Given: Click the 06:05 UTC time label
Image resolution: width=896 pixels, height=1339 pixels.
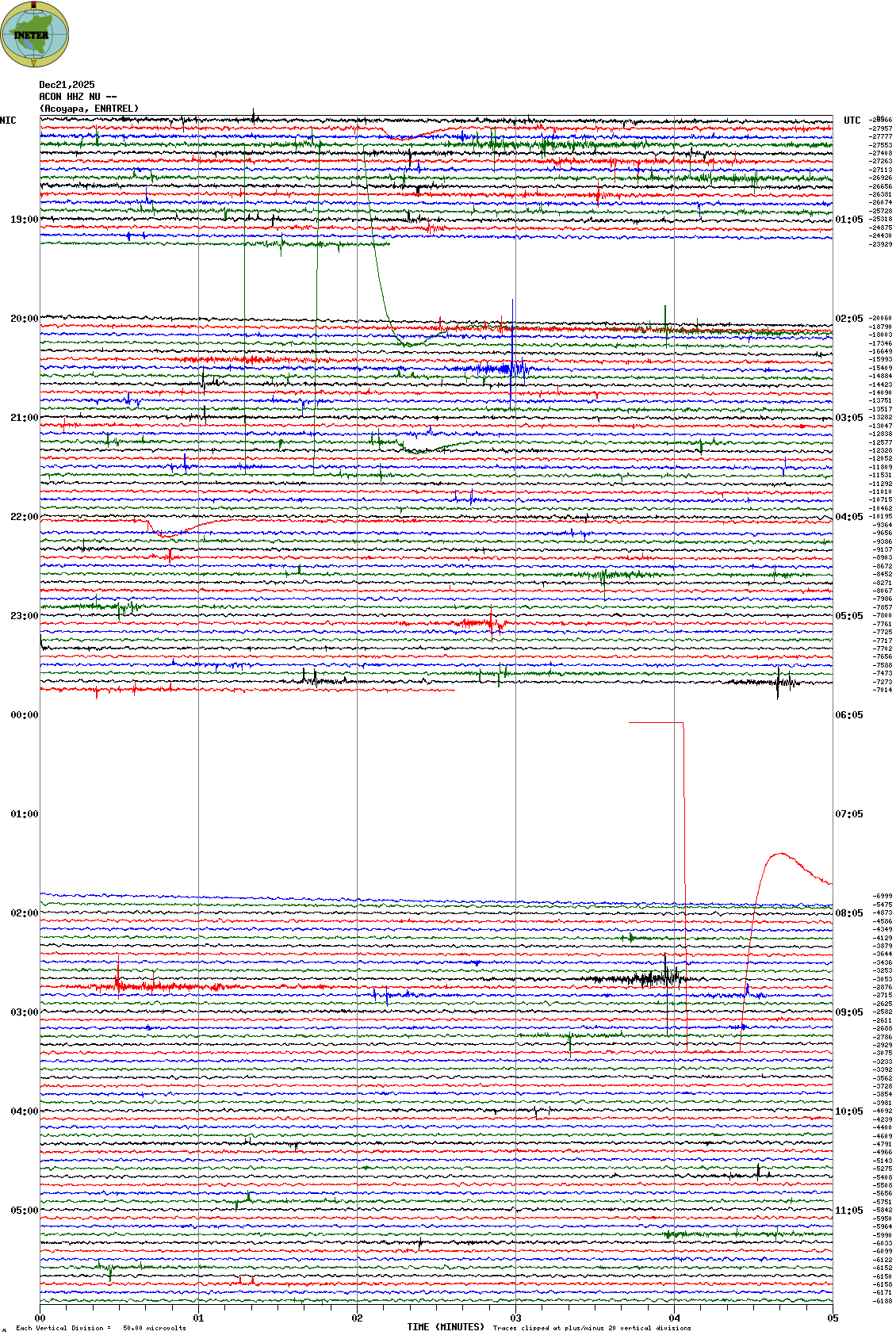Looking at the screenshot, I should pyautogui.click(x=849, y=715).
